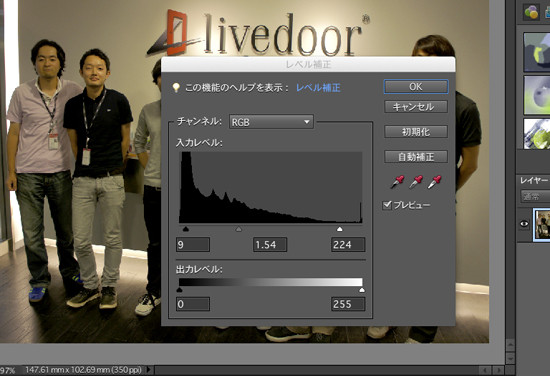Select the white point eyedropper
Screen dimensions: 550x376
434,182
